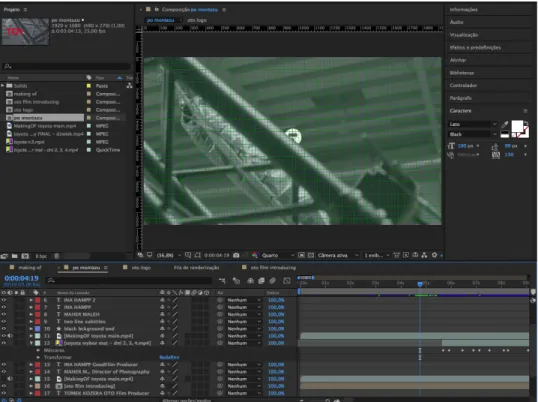
Task: Expand the Solids folder
Action: click(3, 86)
